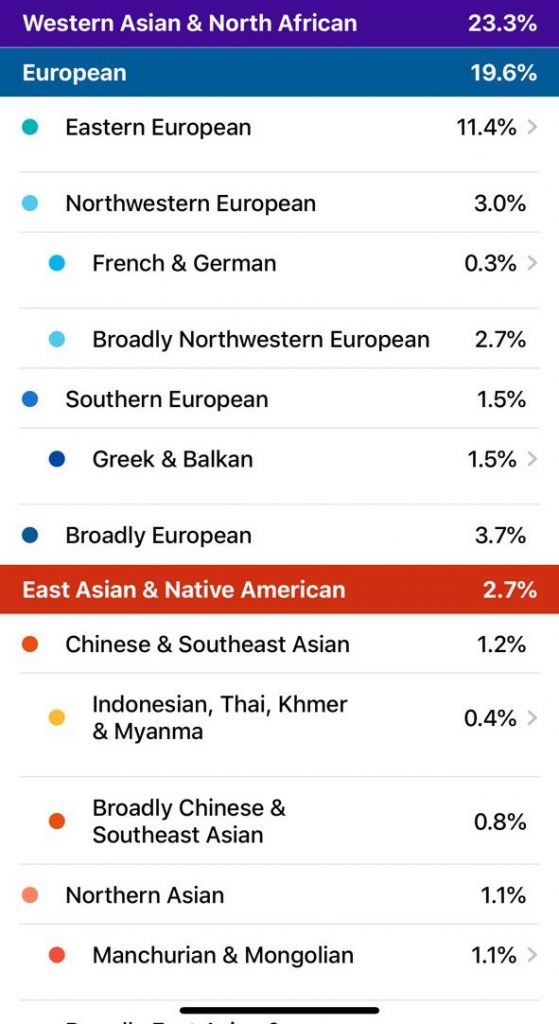
Task: Tap the Northern Asian 1.1% percentage
Action: [503, 895]
